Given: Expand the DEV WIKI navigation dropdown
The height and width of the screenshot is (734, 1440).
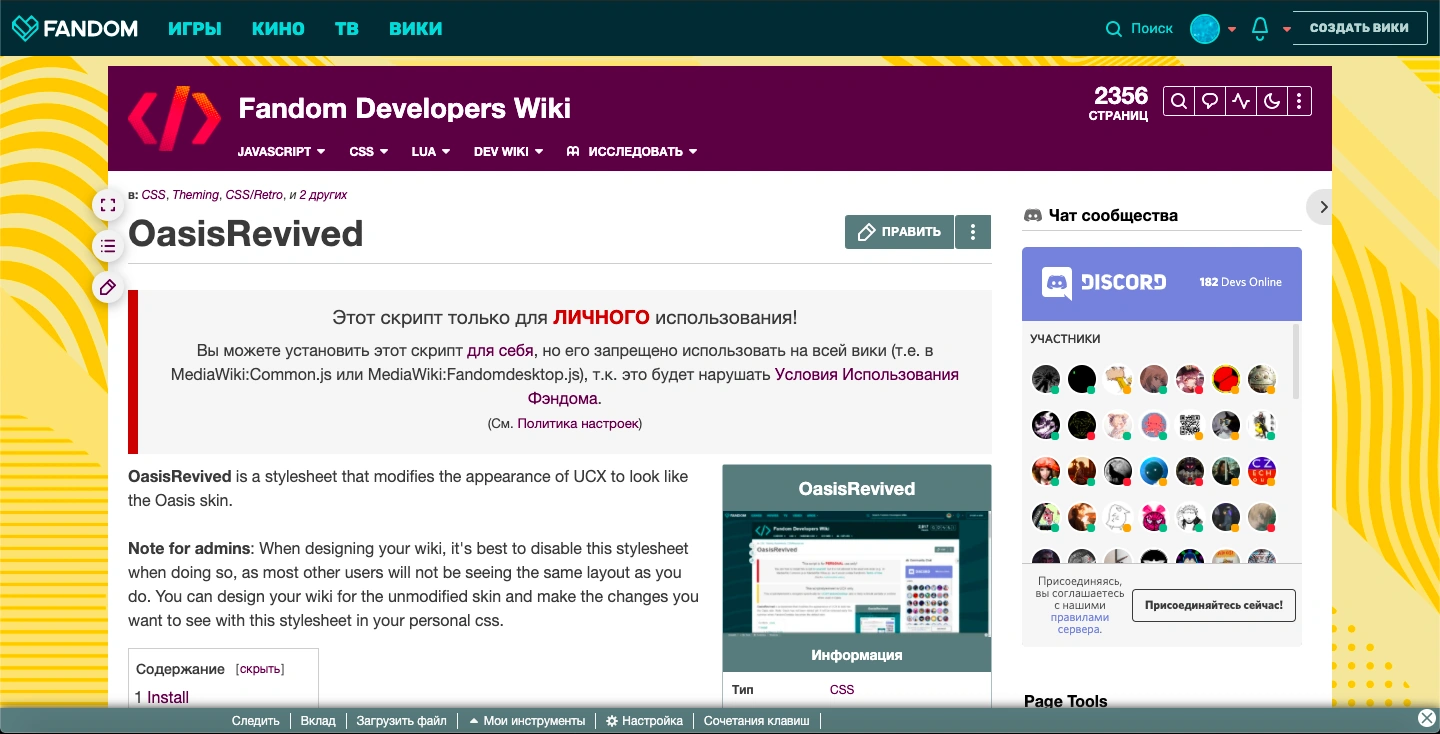Looking at the screenshot, I should tap(509, 152).
